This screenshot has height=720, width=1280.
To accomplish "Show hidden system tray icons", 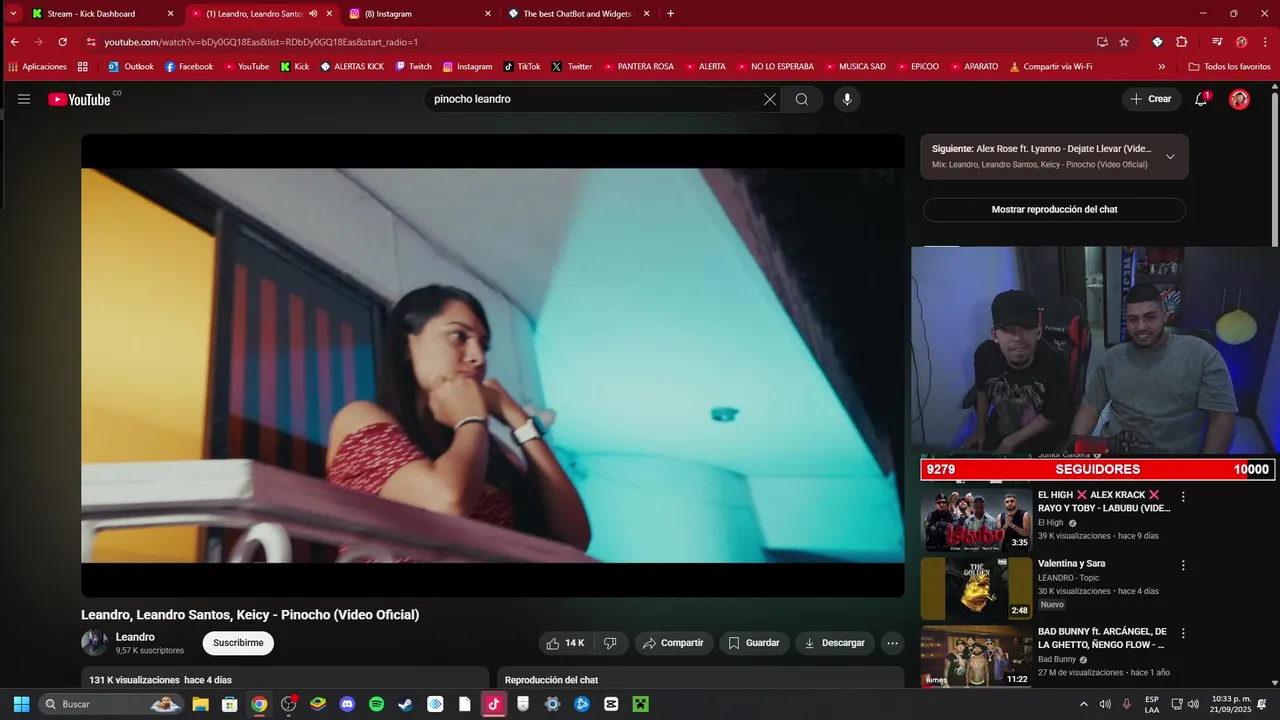I will (1083, 704).
